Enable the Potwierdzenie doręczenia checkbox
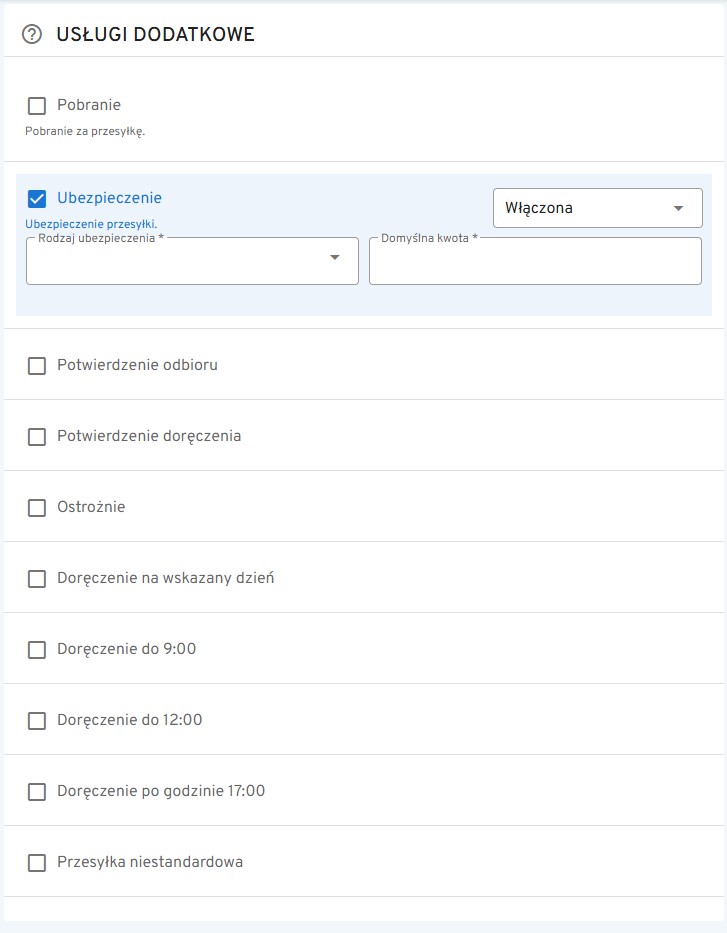The image size is (727, 933). tap(37, 437)
